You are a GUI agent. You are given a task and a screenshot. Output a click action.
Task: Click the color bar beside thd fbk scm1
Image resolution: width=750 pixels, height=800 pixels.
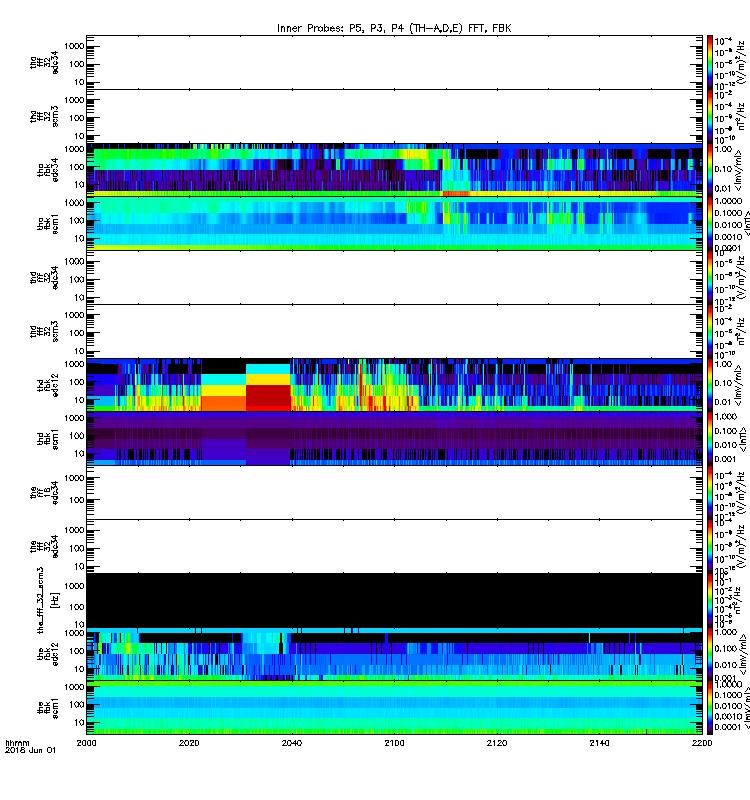pos(710,439)
